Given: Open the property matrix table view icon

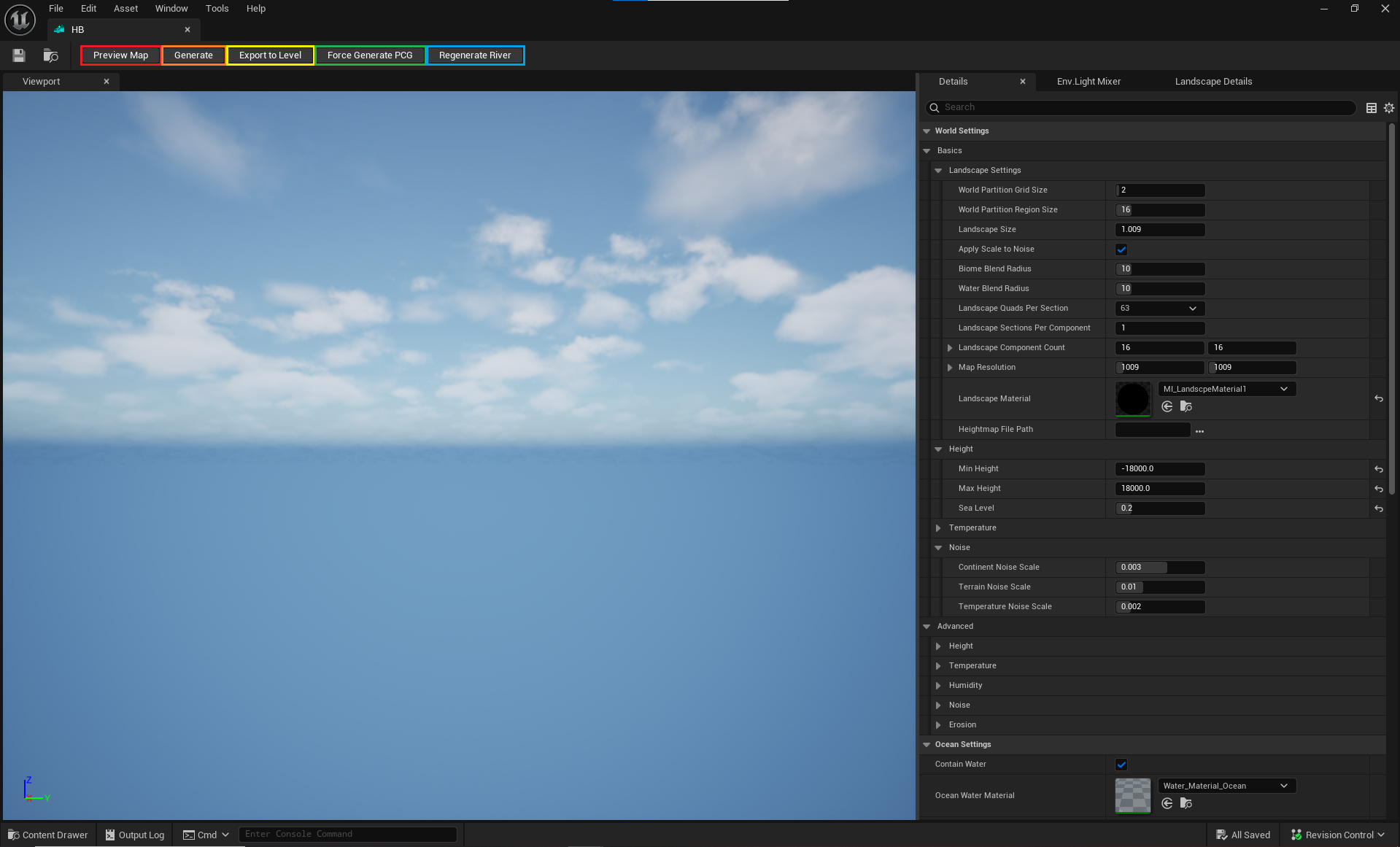Looking at the screenshot, I should tap(1372, 108).
